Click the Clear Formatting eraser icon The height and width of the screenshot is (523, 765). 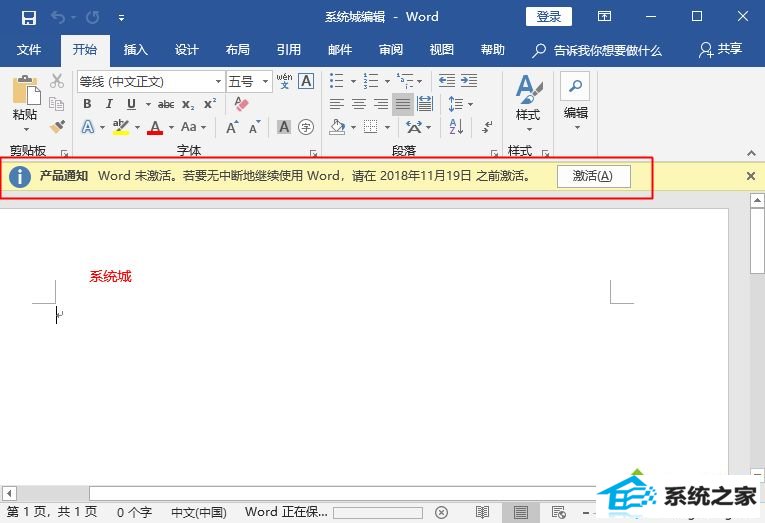(240, 104)
